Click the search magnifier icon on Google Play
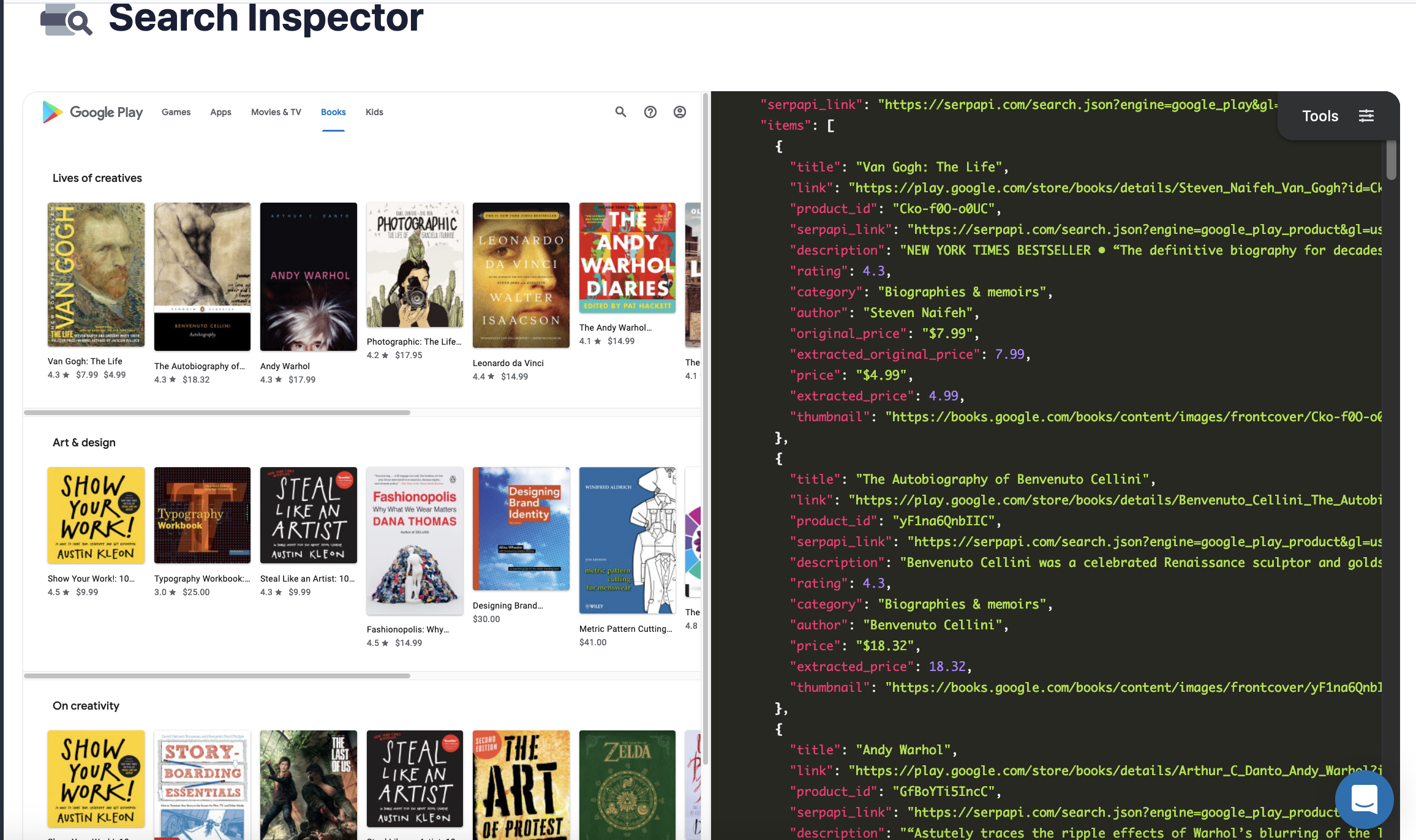The height and width of the screenshot is (840, 1416). (x=620, y=112)
